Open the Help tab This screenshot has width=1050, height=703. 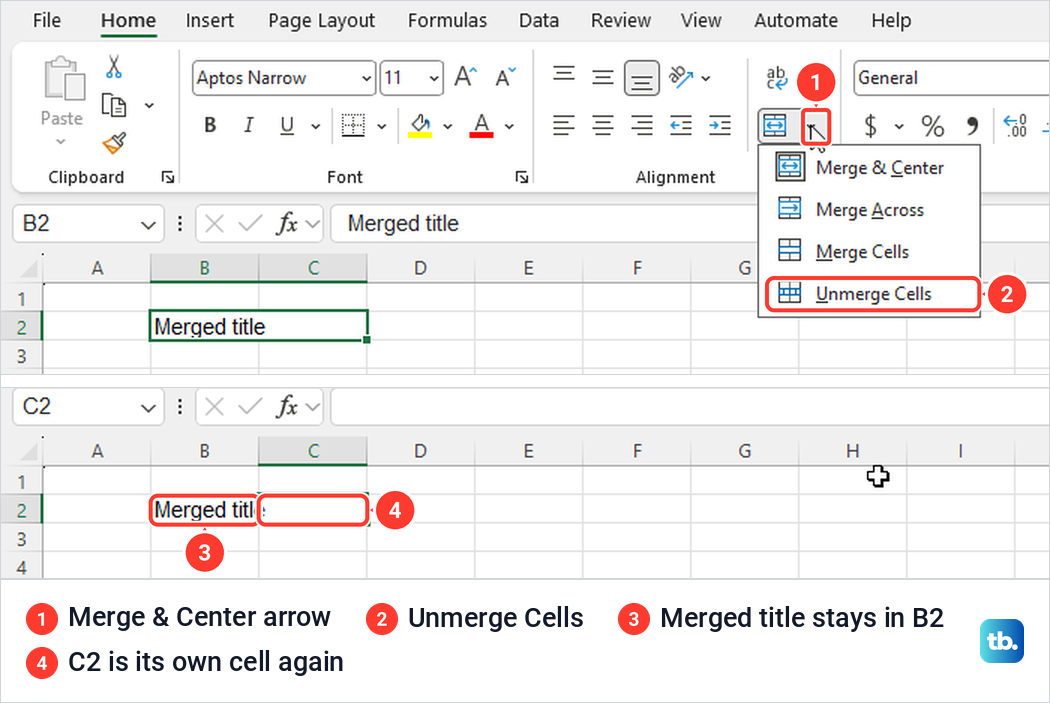click(x=891, y=20)
